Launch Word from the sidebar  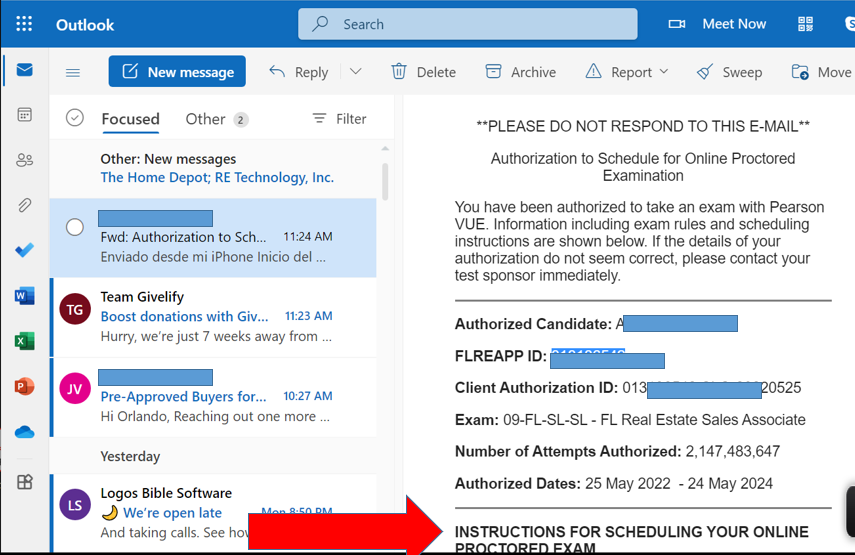click(25, 295)
